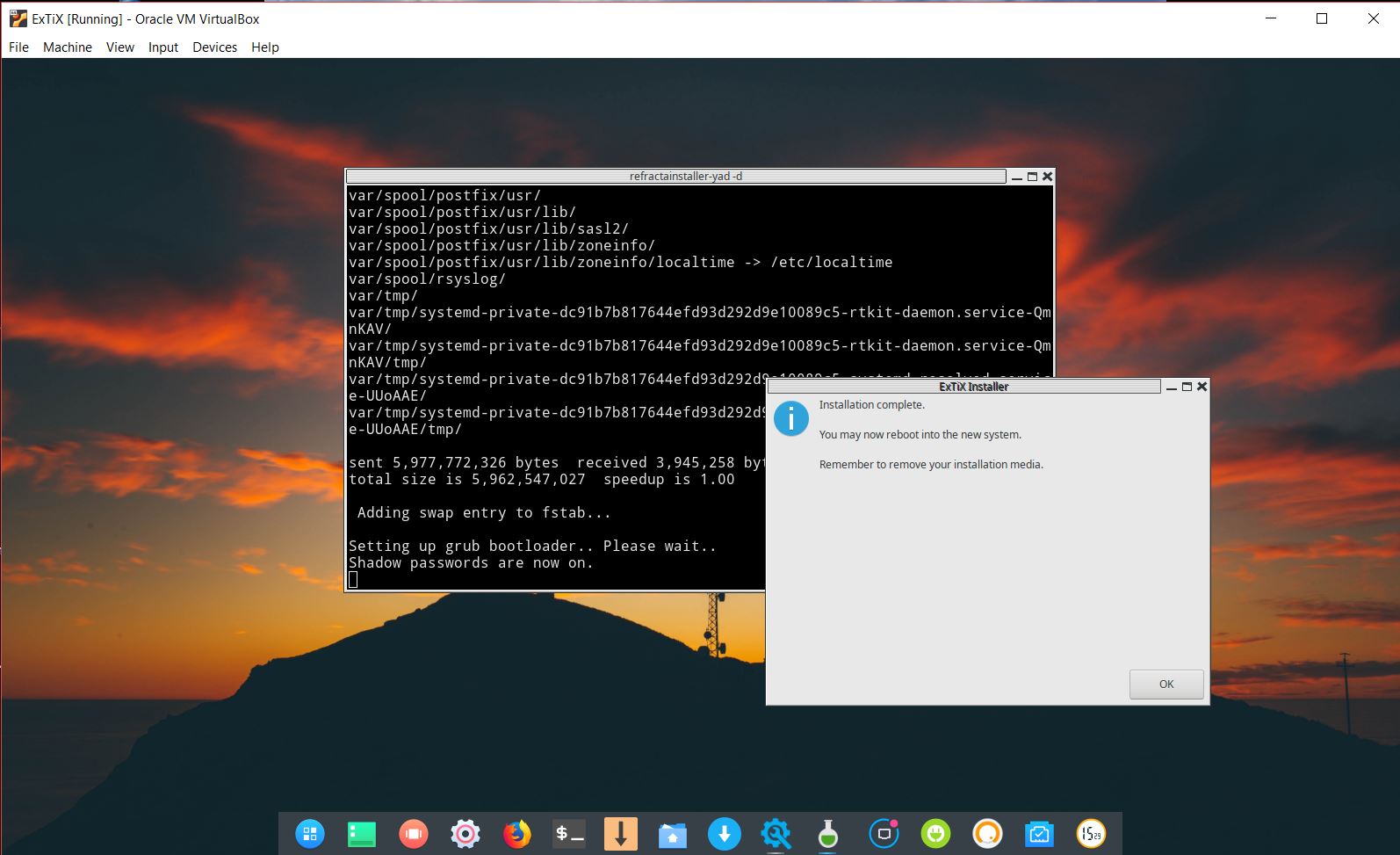Open the launcher icon in the dock
Screen dimensions: 1400x855
[309, 834]
